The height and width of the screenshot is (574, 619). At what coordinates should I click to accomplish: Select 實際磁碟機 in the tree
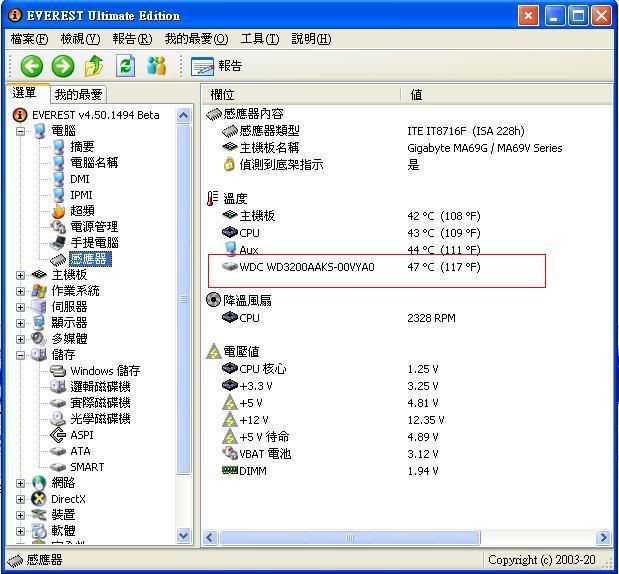coord(100,403)
